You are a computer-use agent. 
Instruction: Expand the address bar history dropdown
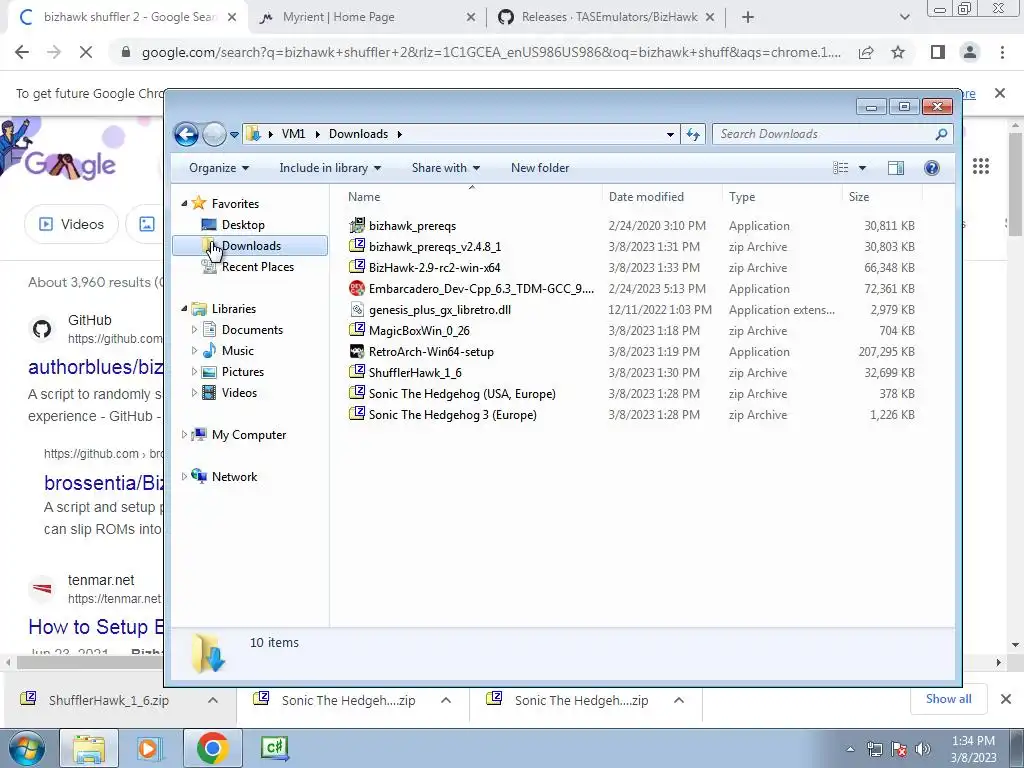670,135
